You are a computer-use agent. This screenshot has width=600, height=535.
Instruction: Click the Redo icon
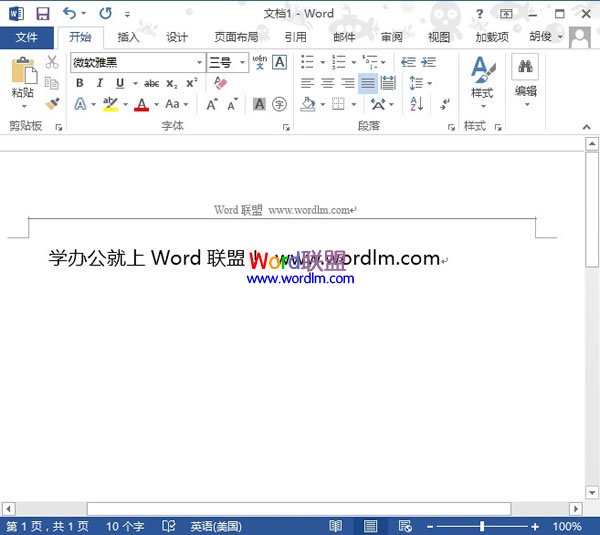pyautogui.click(x=106, y=14)
